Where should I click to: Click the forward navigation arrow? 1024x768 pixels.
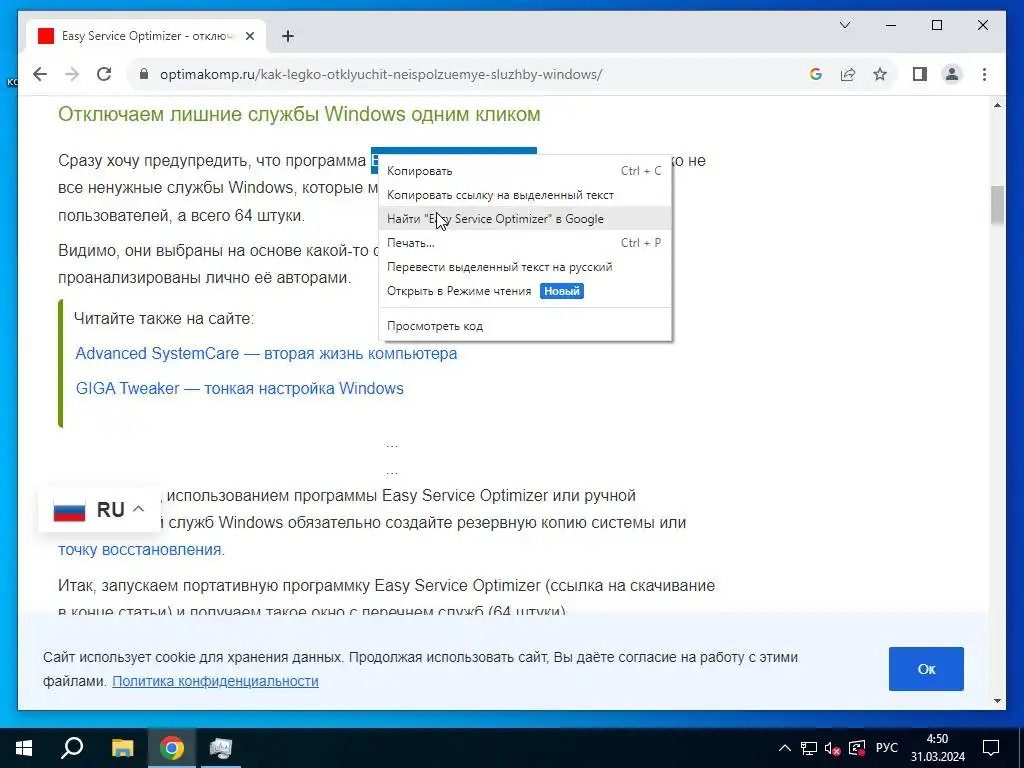pyautogui.click(x=72, y=74)
